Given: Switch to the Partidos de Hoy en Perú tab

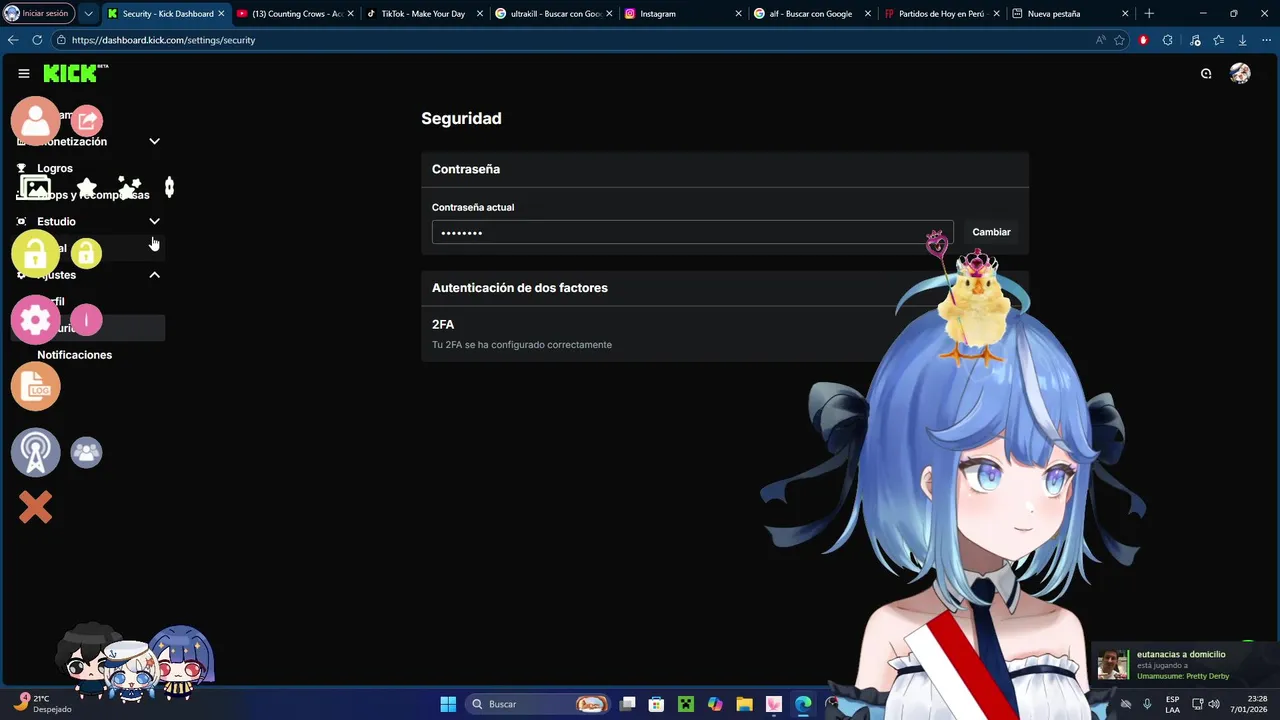Looking at the screenshot, I should coord(940,14).
